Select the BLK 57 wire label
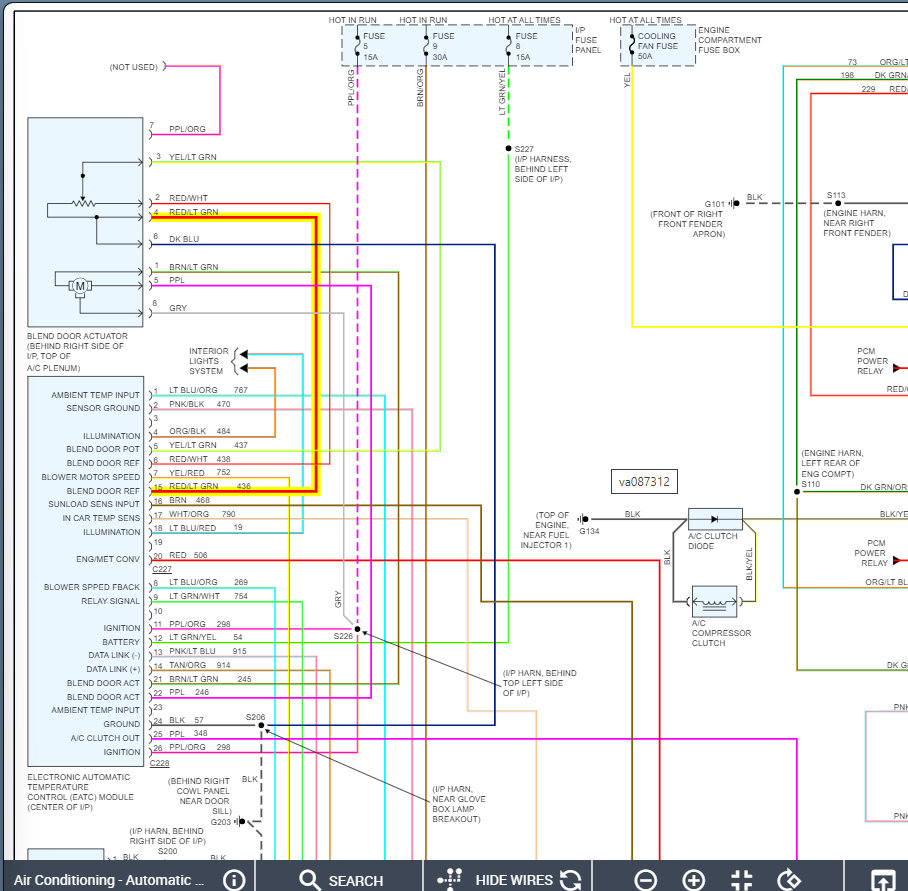The height and width of the screenshot is (891, 908). (186, 720)
